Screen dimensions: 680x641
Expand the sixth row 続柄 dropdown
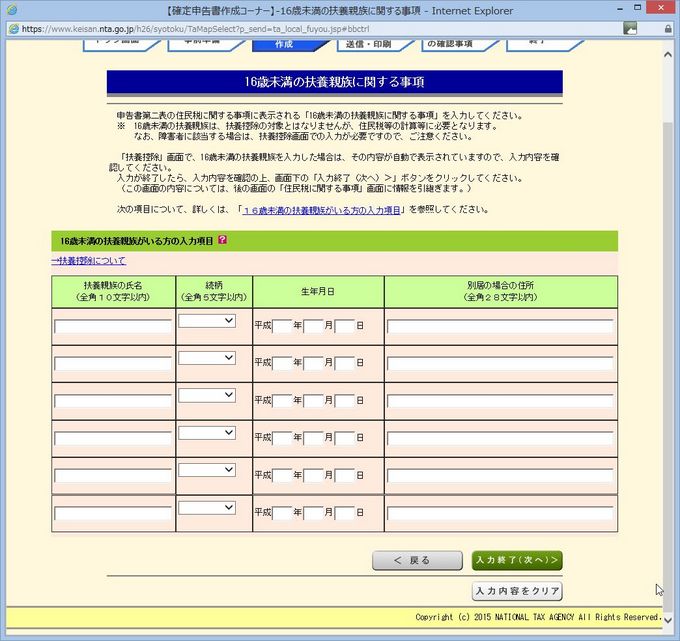207,508
